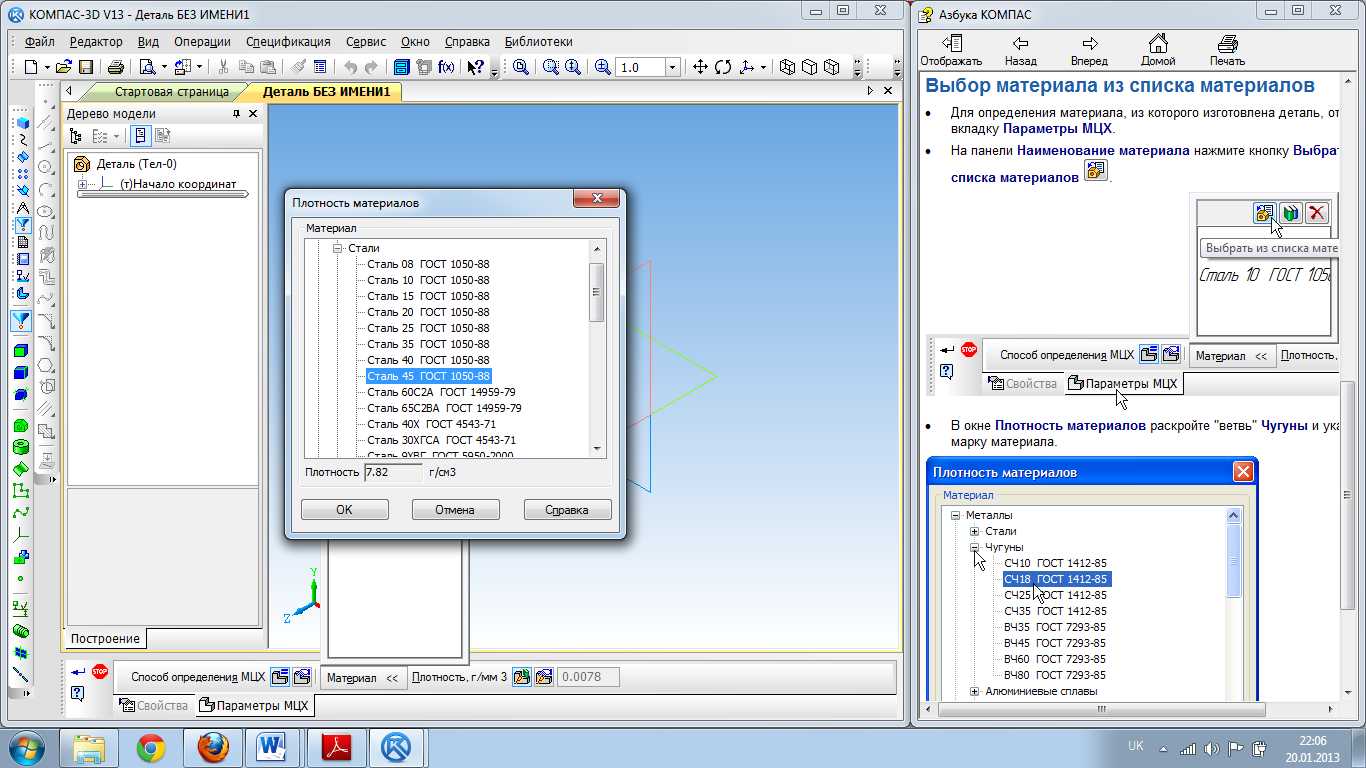
Task: Open file via folder icon in toolbar
Action: (63, 67)
